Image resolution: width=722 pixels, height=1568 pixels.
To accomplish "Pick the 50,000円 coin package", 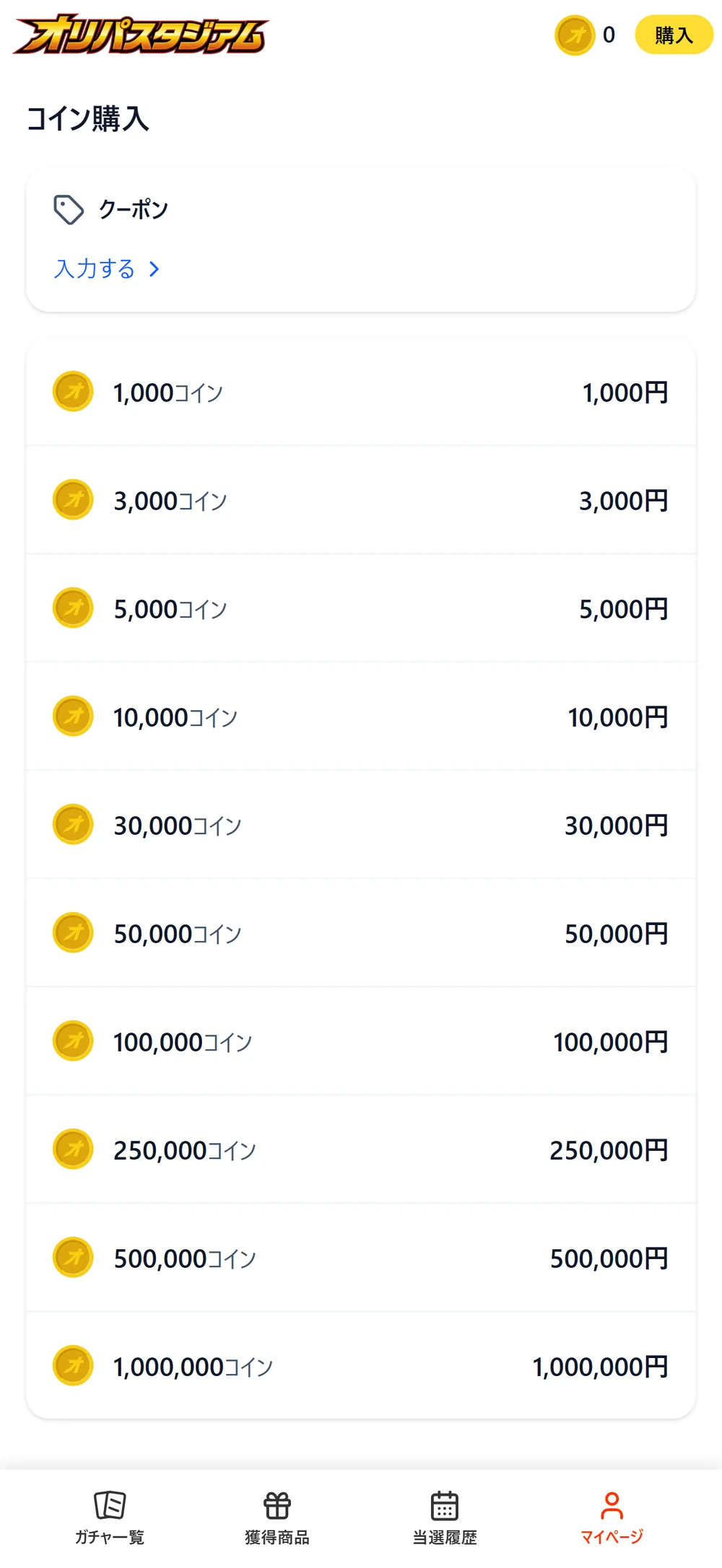I will tap(361, 933).
